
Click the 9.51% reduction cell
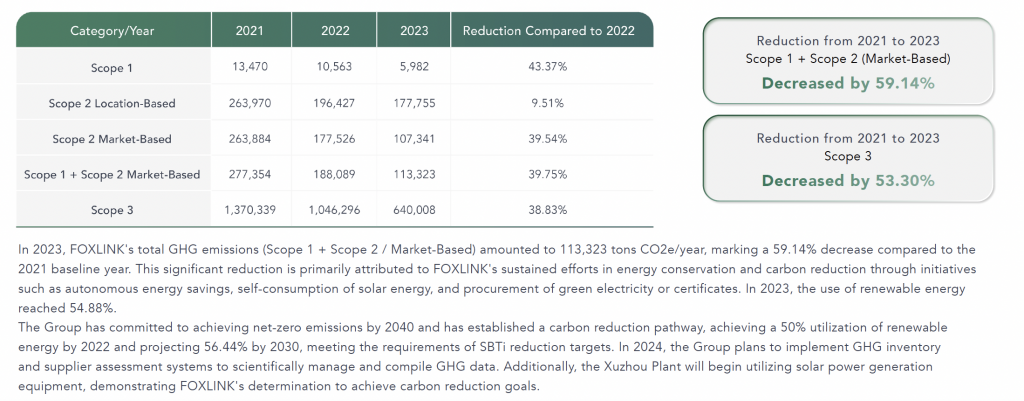549,103
